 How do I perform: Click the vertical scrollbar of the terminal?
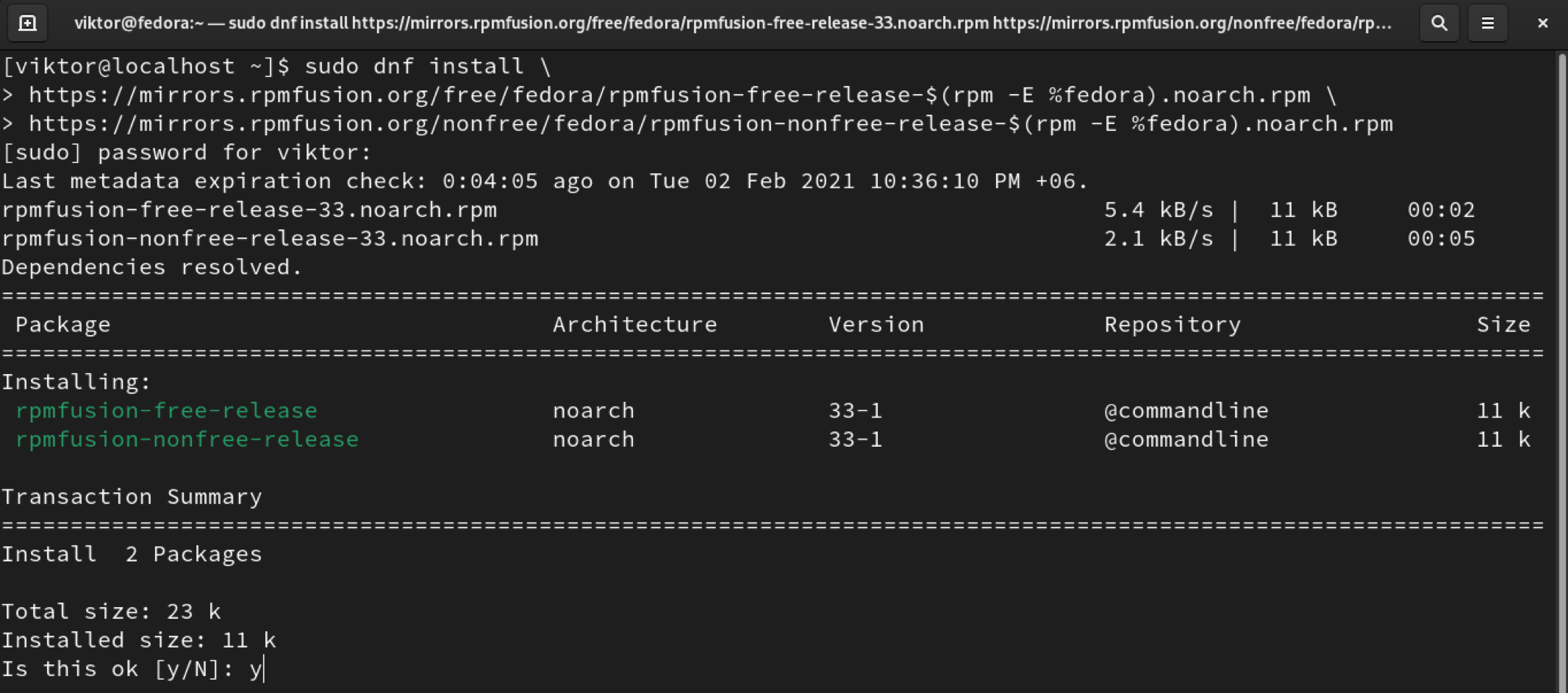click(1561, 367)
